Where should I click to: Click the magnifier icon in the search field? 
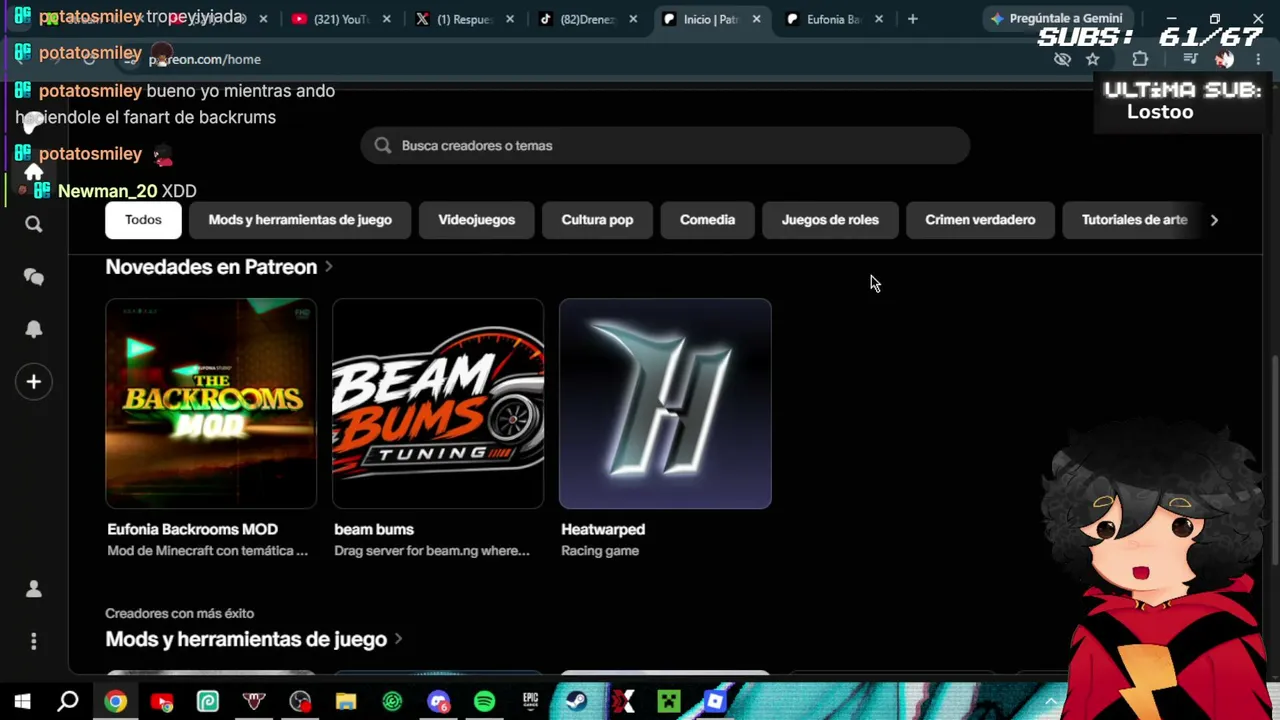coord(382,146)
